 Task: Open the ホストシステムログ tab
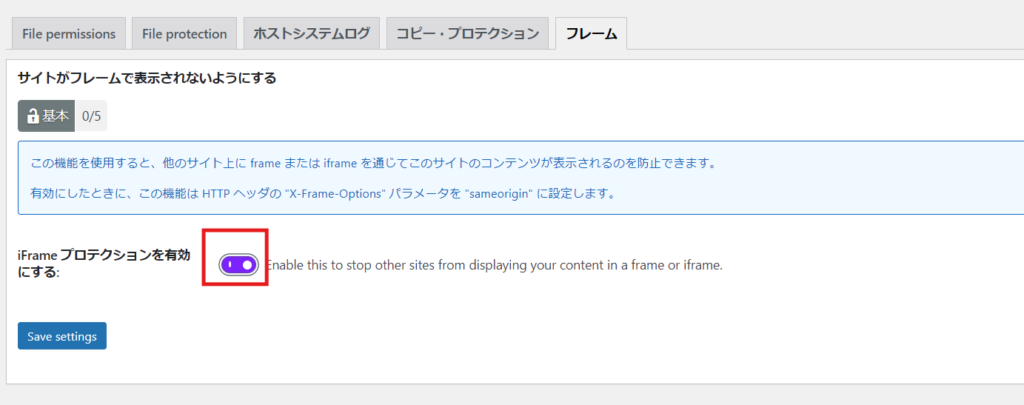point(312,33)
